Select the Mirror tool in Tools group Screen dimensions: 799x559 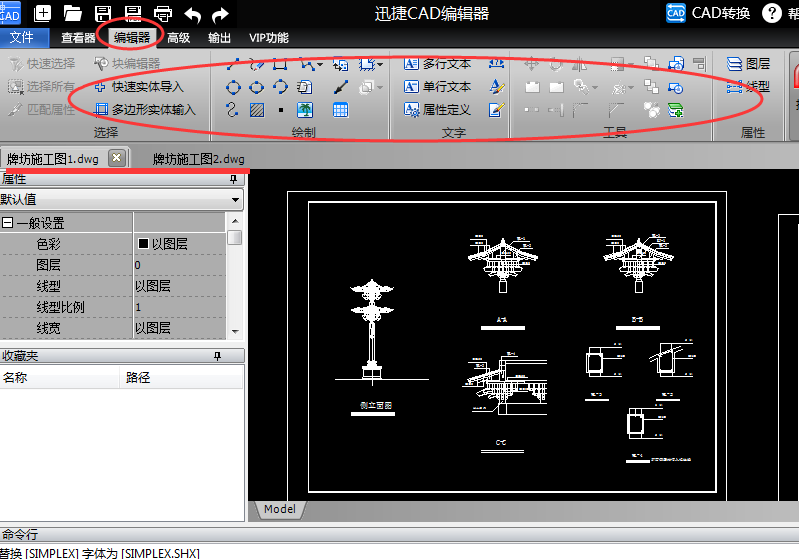[x=579, y=64]
